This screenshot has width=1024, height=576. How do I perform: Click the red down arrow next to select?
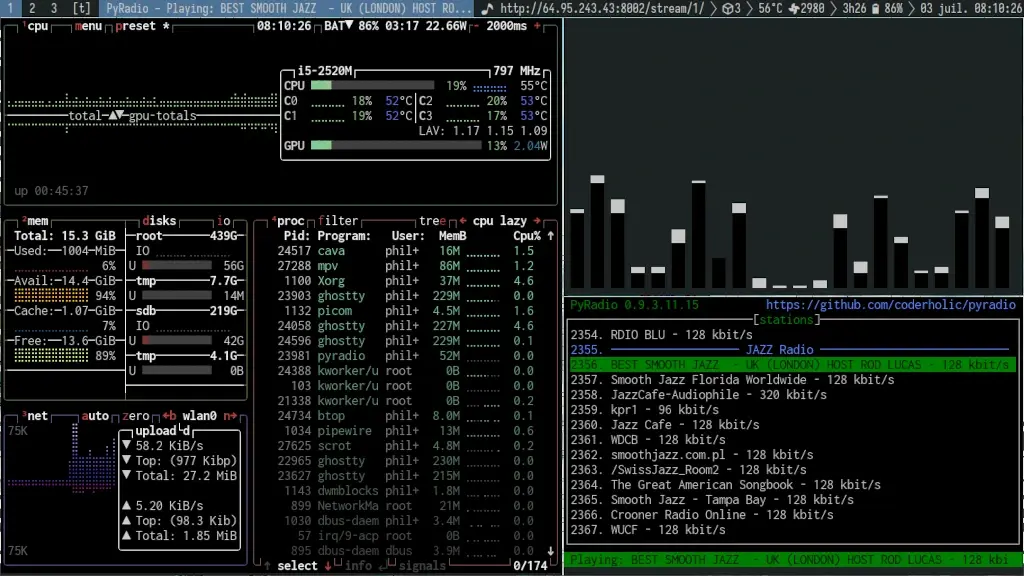tap(327, 566)
